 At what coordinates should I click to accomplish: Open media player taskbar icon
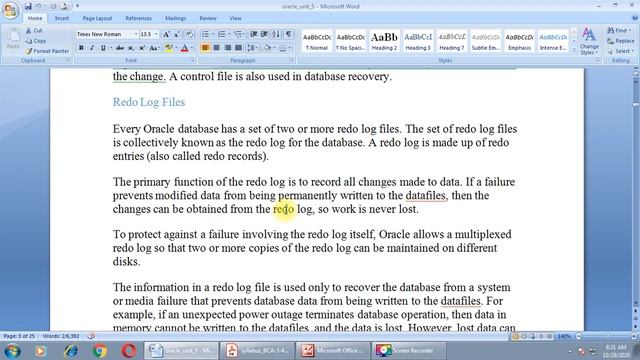[x=40, y=351]
